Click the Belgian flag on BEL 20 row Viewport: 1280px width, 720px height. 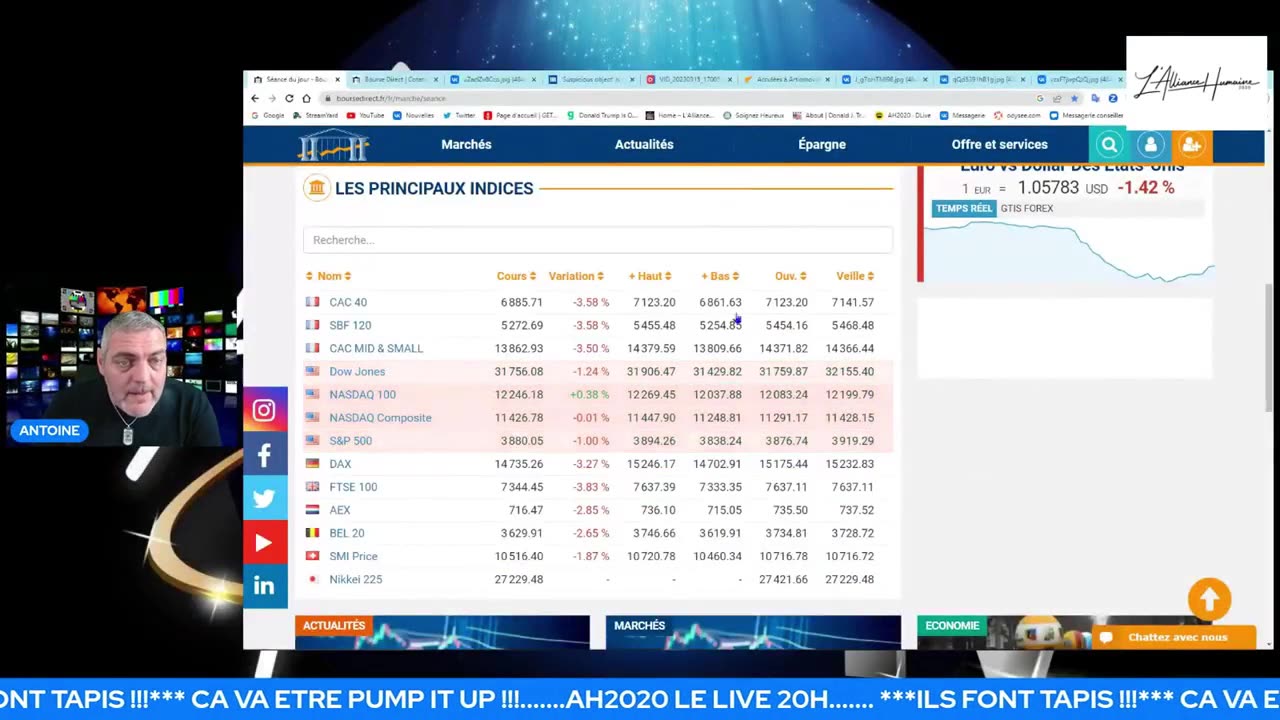click(x=312, y=533)
